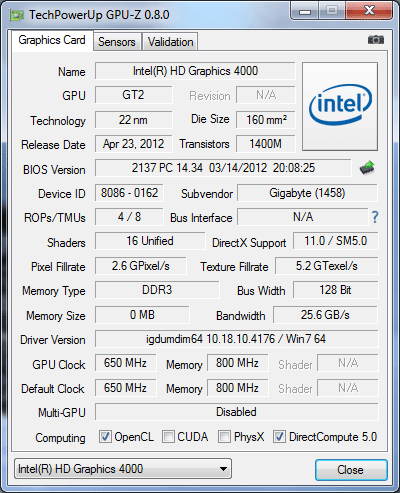Click the Pixel Fillrate 2.6 GPixel/s

pos(141,266)
